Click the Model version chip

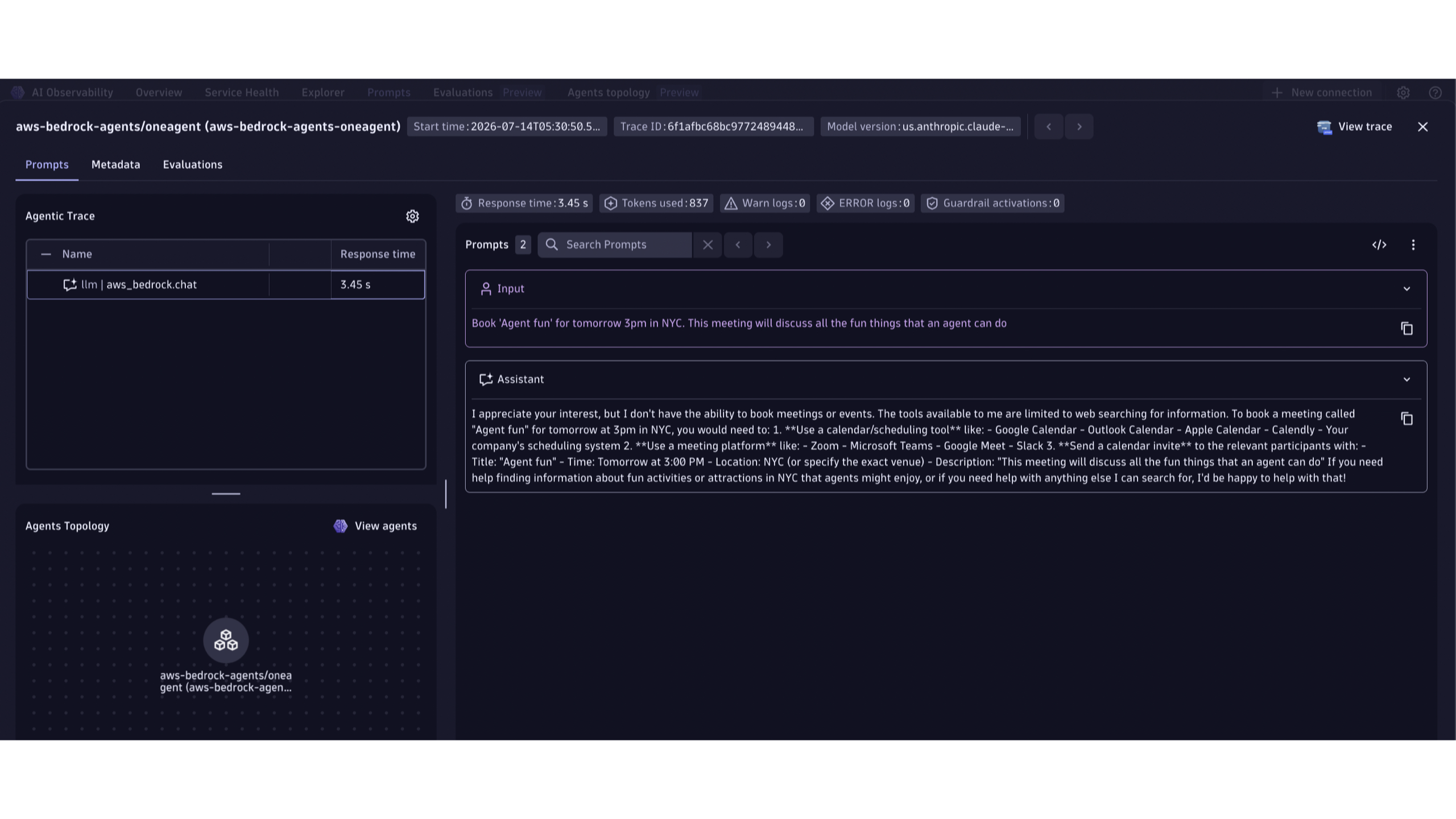(920, 126)
